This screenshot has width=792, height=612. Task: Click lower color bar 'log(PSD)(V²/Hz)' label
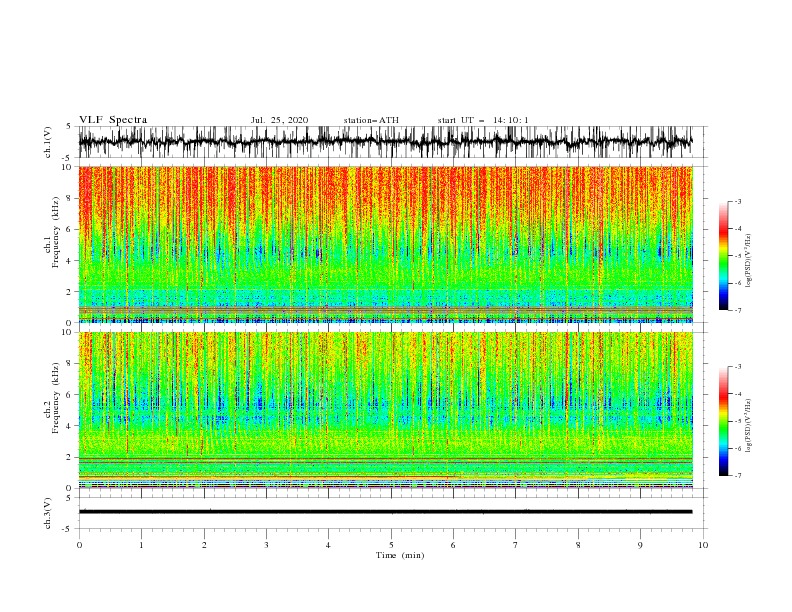[x=749, y=426]
